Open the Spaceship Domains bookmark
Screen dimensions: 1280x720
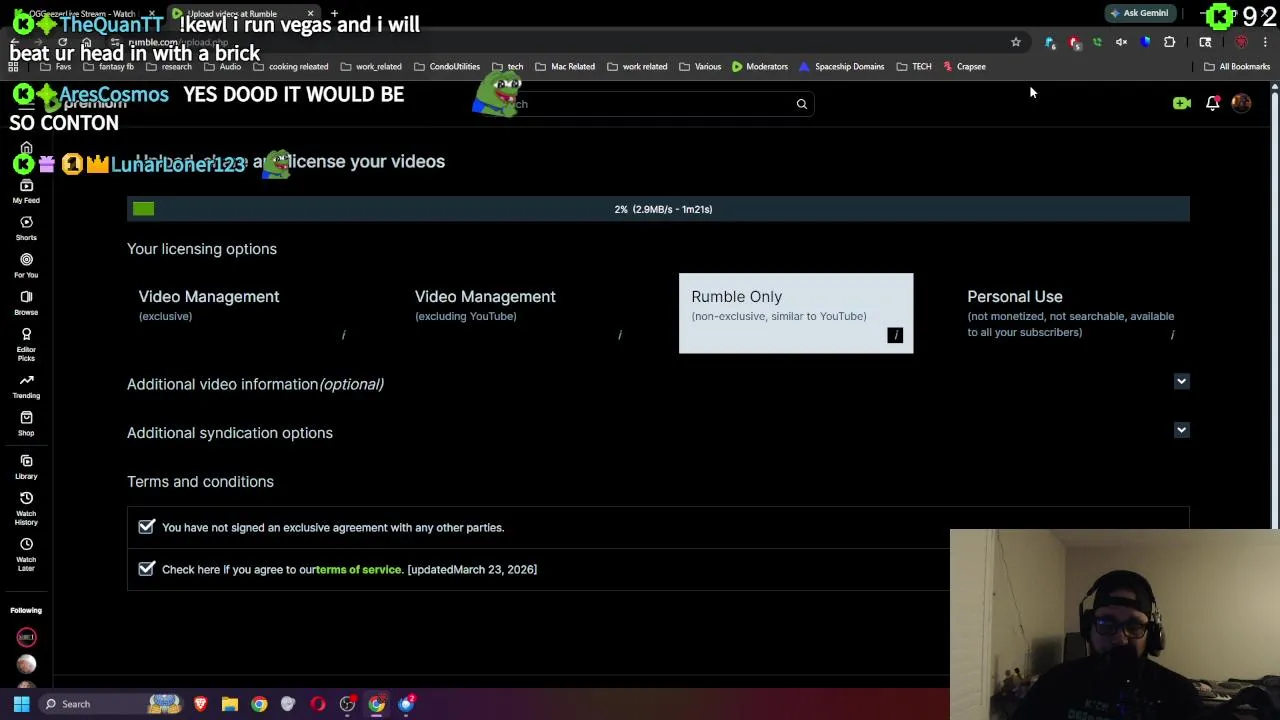pos(841,67)
